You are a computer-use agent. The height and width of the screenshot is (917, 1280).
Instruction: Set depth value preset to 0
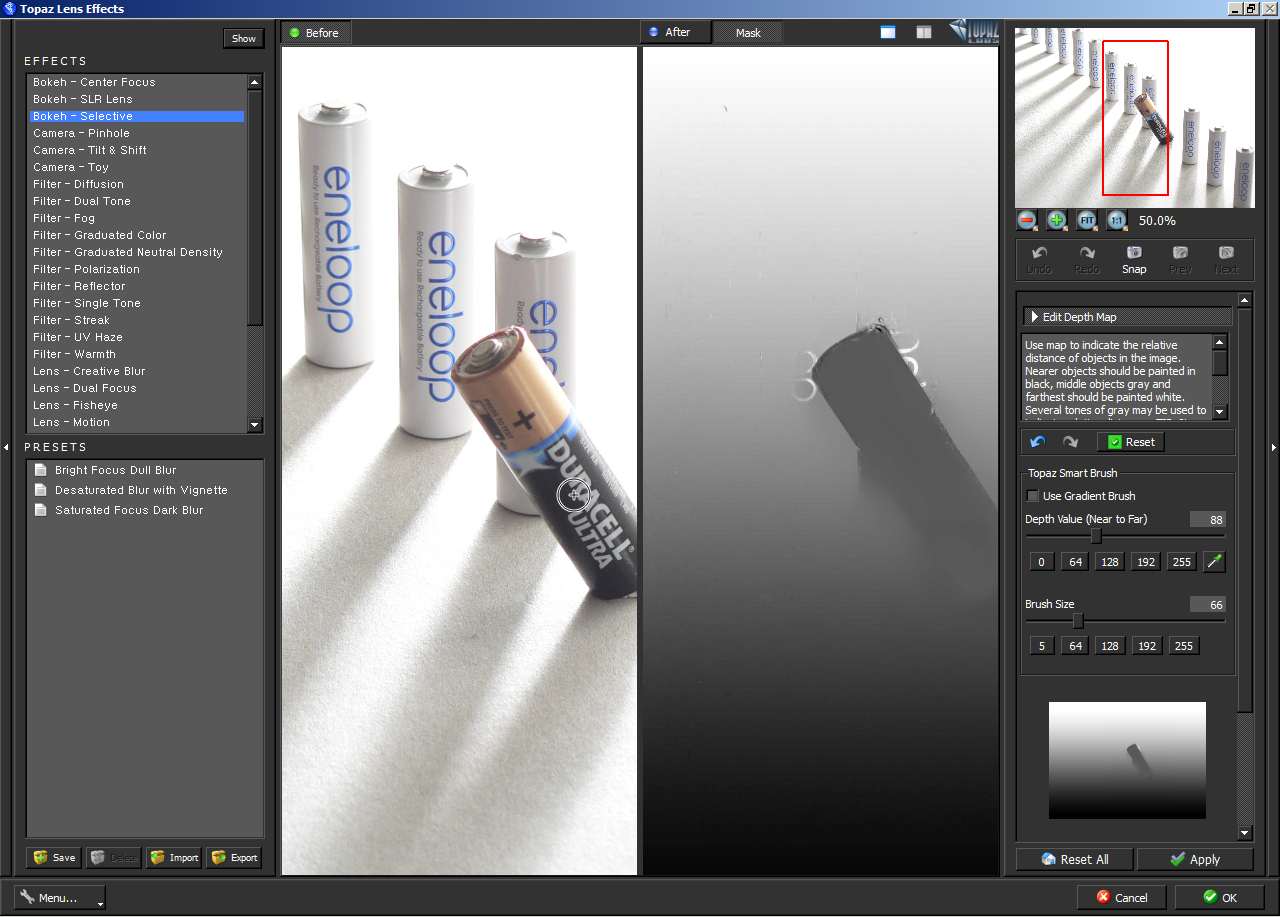1041,562
